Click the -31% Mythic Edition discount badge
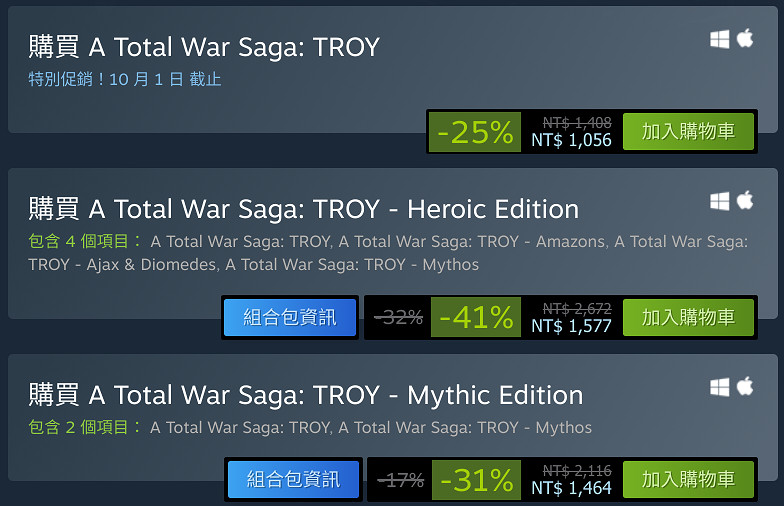This screenshot has height=506, width=784. (476, 479)
